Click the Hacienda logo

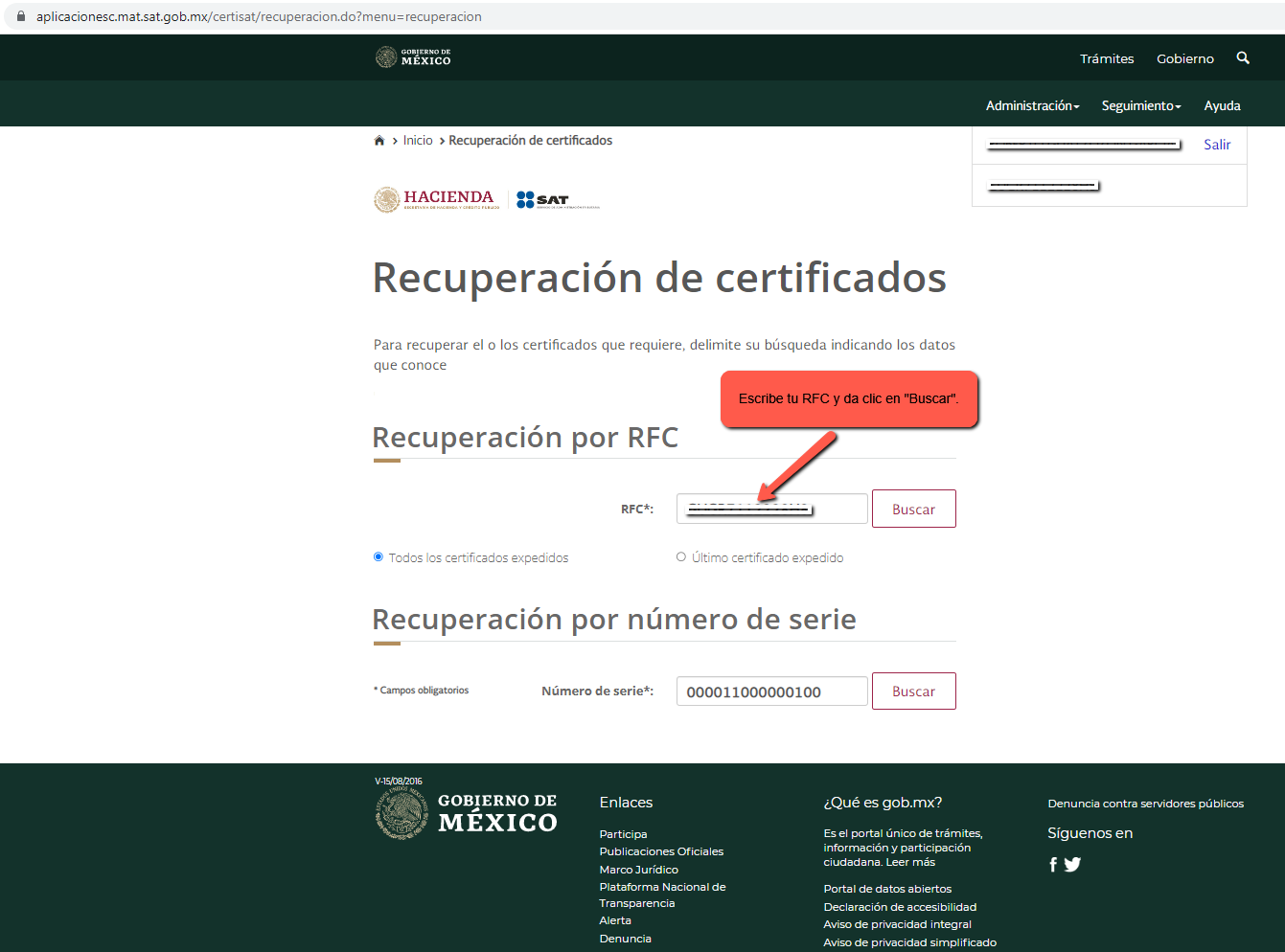coord(436,199)
